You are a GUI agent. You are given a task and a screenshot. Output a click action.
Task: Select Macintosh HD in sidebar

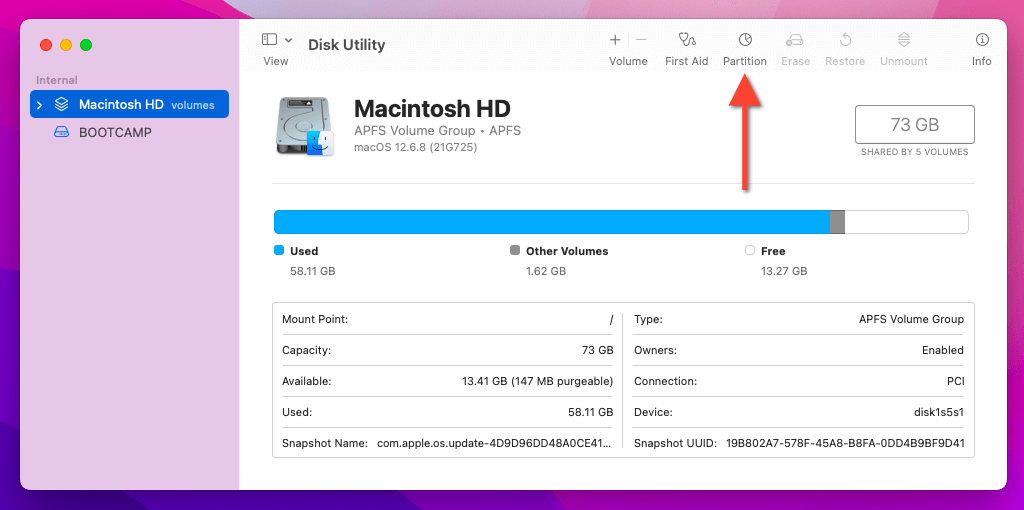[x=129, y=104]
